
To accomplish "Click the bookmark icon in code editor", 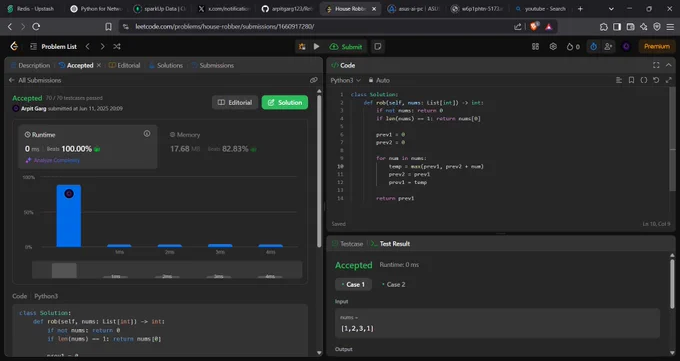I will pos(631,80).
